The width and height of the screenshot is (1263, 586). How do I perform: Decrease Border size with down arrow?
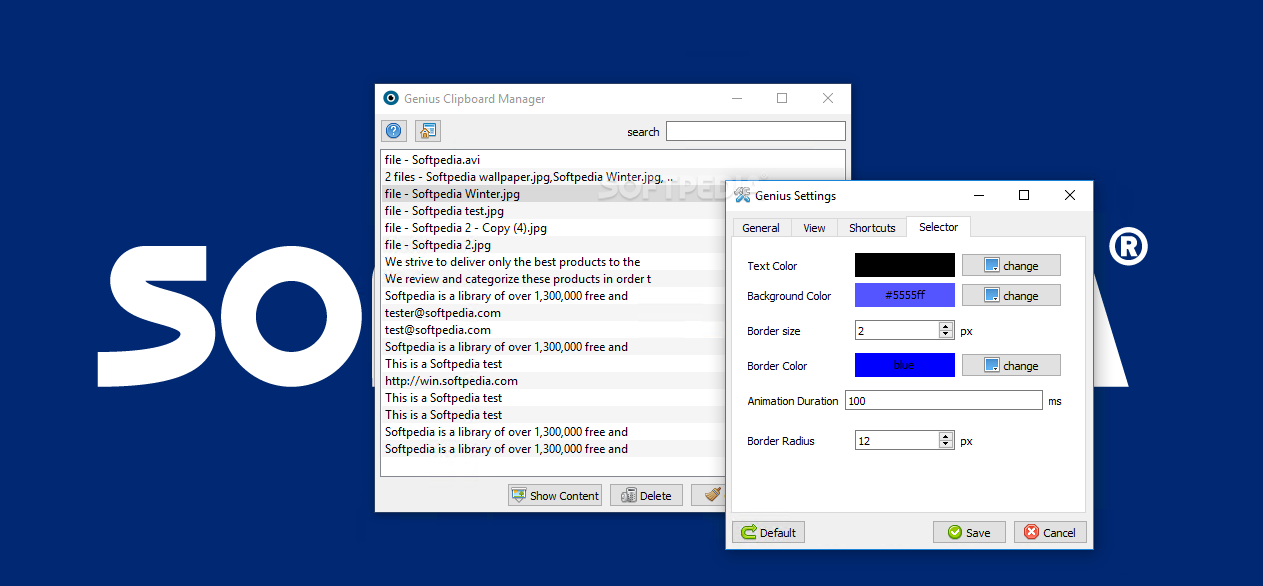pyautogui.click(x=946, y=335)
